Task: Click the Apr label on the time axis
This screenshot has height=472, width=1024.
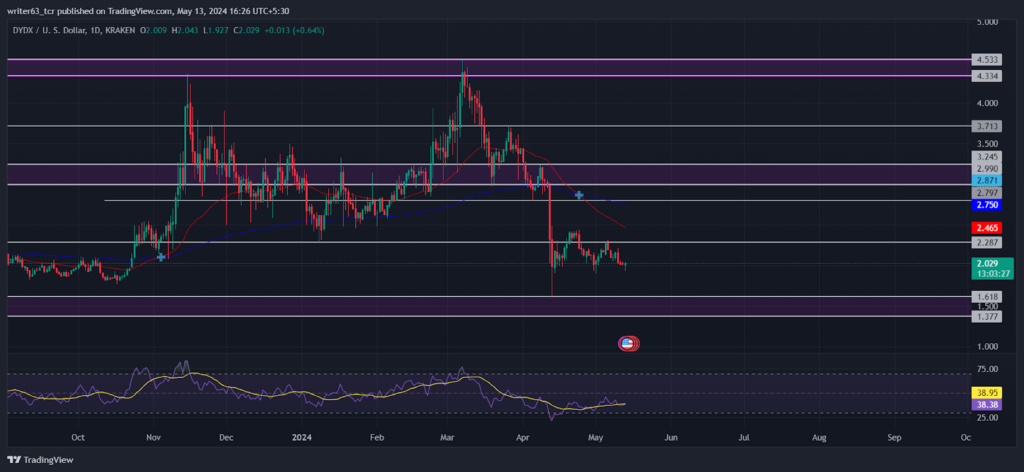Action: tap(522, 437)
